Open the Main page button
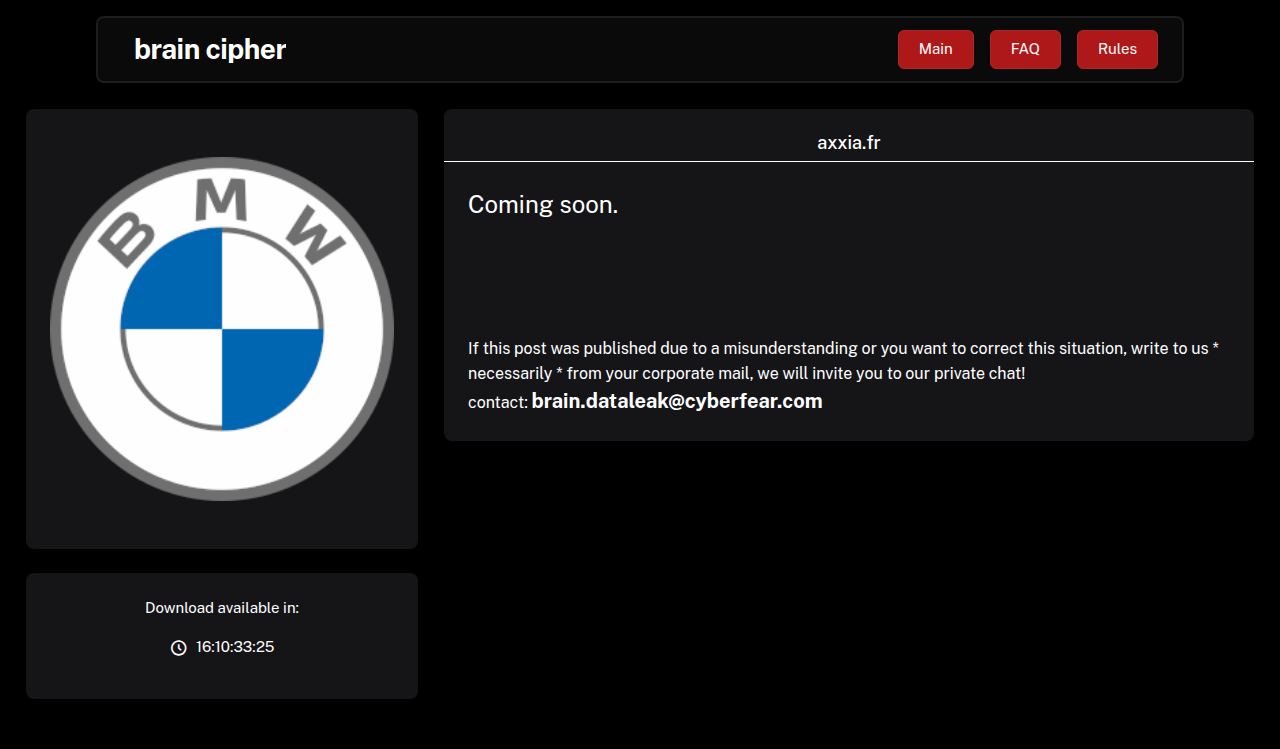This screenshot has height=749, width=1280. coord(935,49)
